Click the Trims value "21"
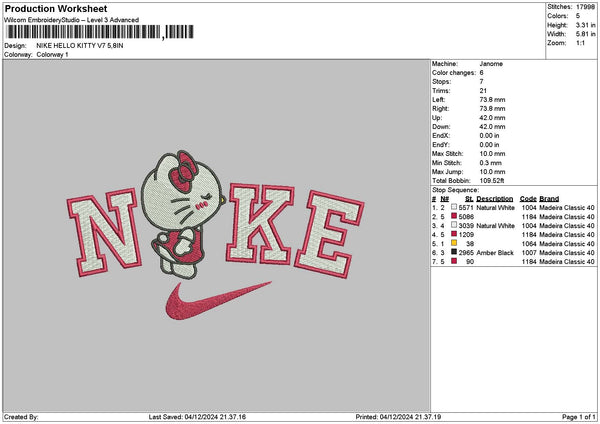 [x=483, y=91]
